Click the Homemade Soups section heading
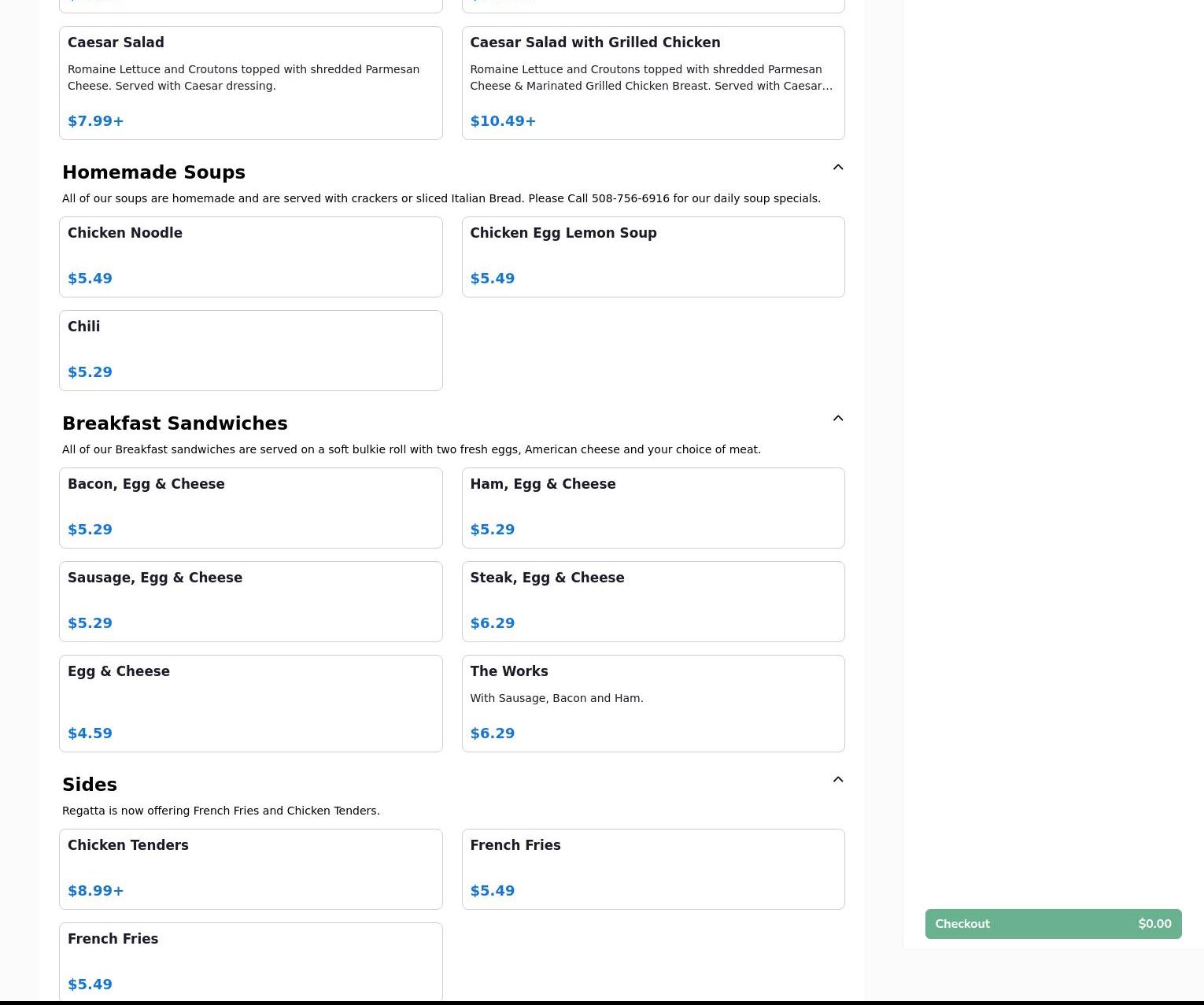Screen dimensions: 1204x1005 coord(153,172)
